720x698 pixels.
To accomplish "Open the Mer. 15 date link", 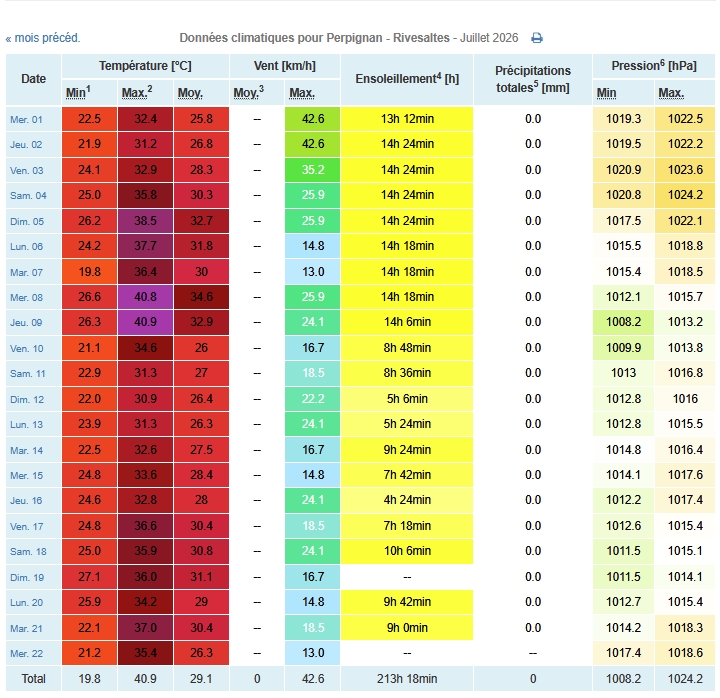I will 26,476.
